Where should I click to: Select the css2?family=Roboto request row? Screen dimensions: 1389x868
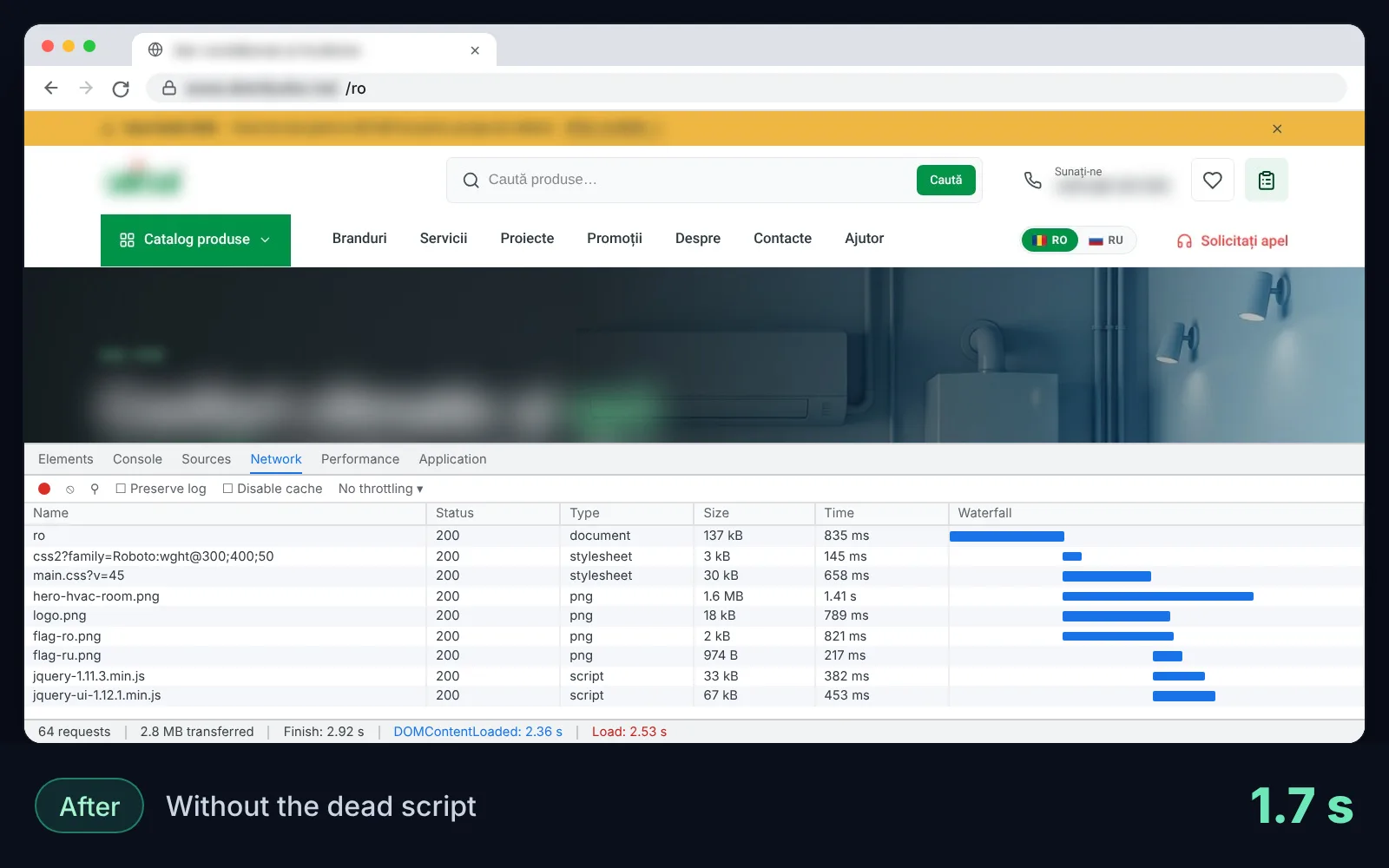point(694,556)
